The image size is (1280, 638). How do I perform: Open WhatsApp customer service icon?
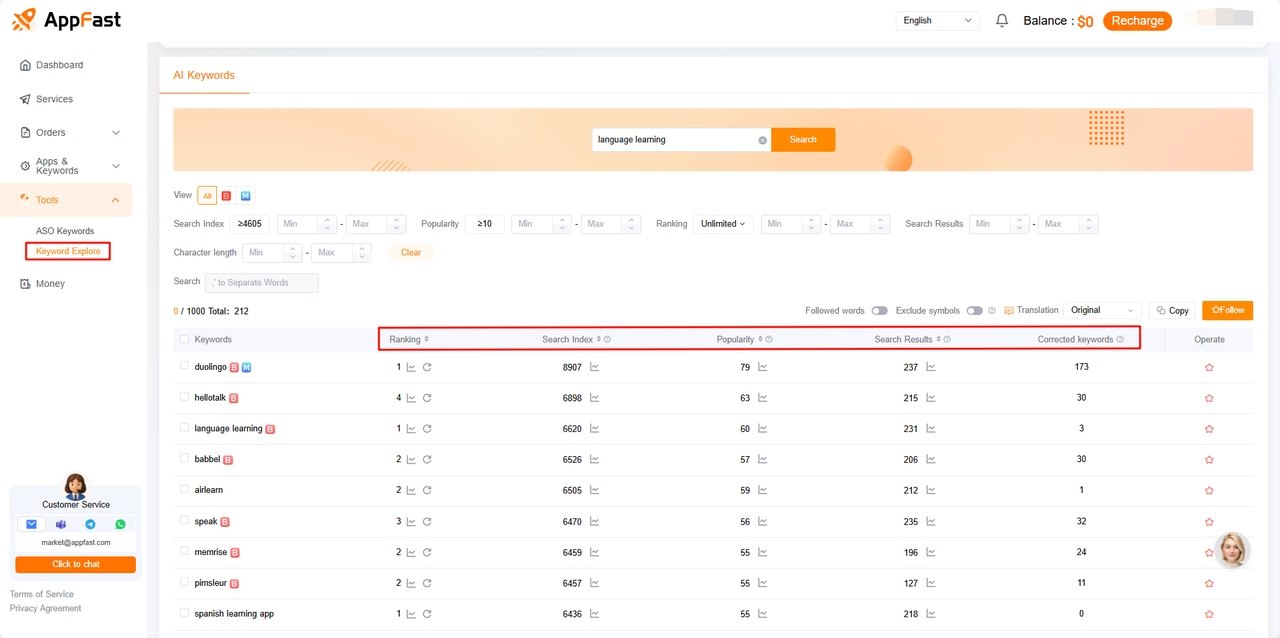(x=120, y=524)
